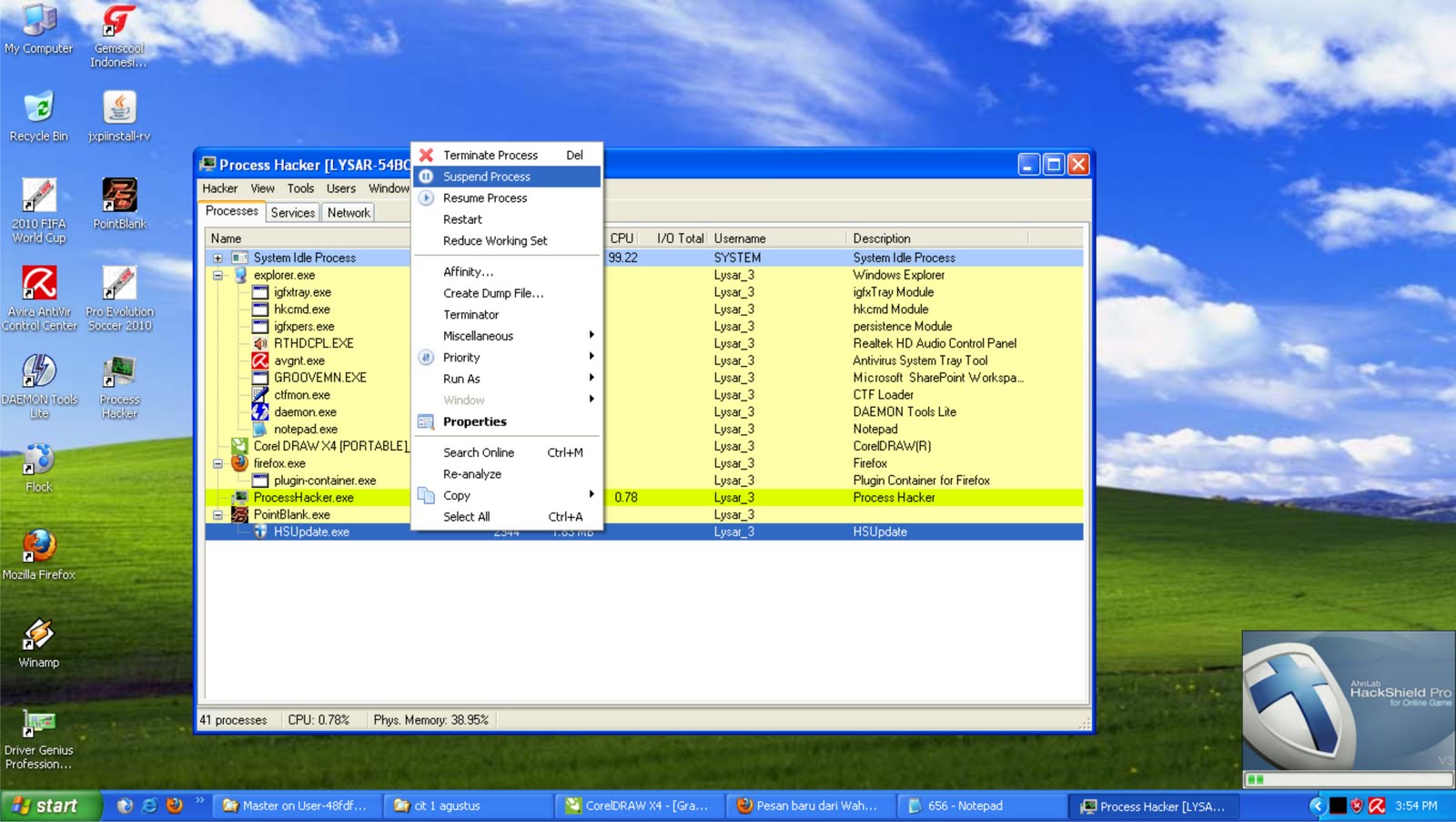
Task: Select the Process Hacker desktop shortcut
Action: point(119,386)
